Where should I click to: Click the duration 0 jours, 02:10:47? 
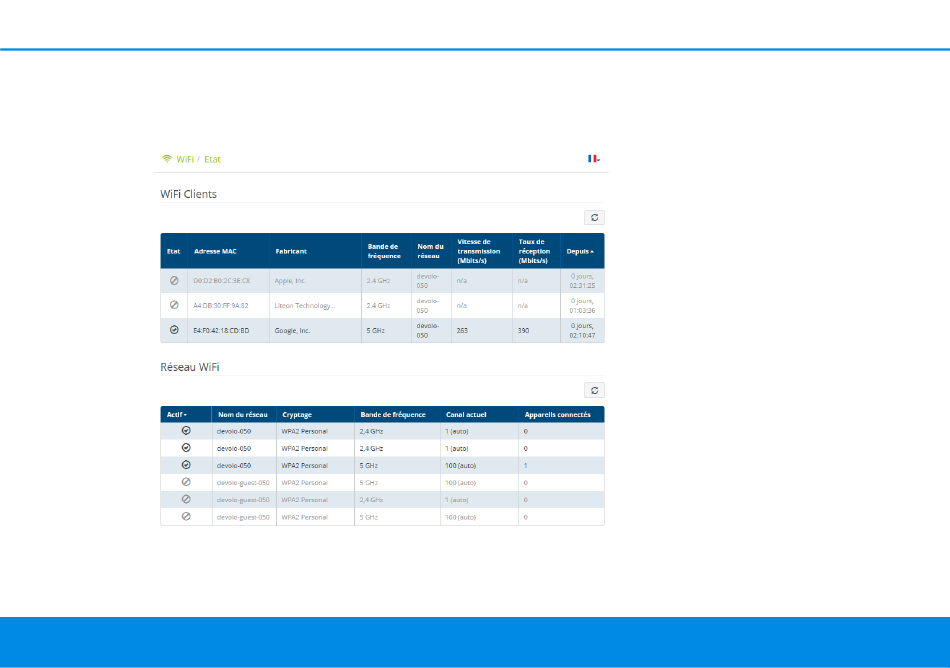(582, 330)
